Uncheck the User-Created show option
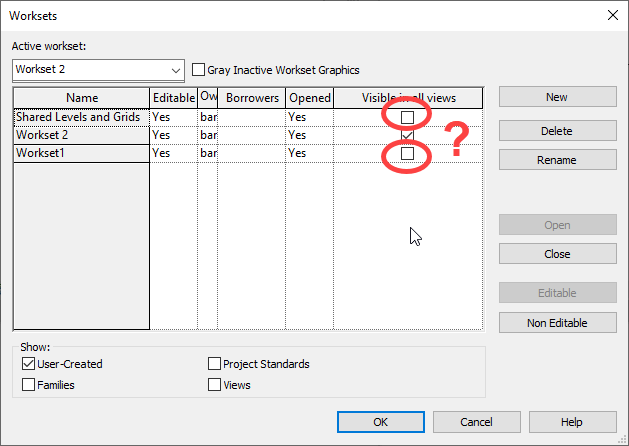Image resolution: width=629 pixels, height=446 pixels. [x=28, y=364]
